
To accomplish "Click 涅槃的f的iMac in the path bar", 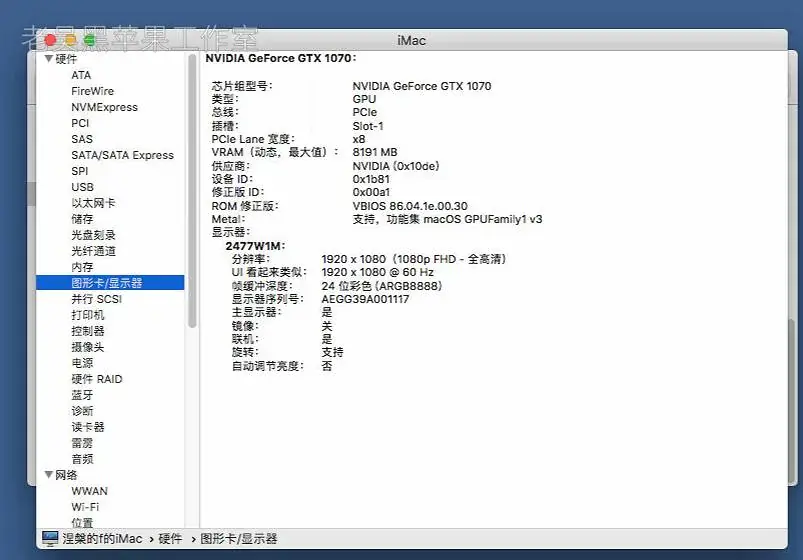I will pos(102,538).
